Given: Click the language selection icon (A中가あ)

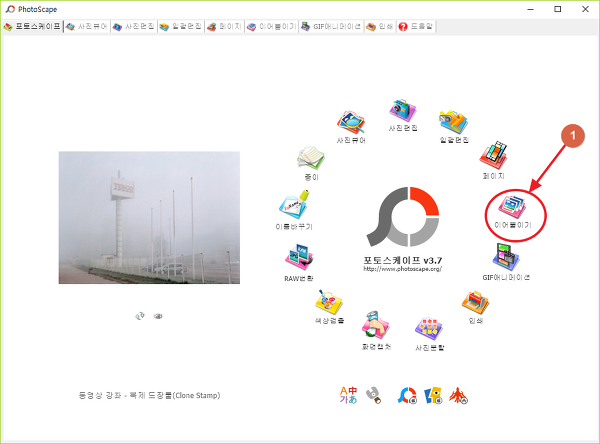Looking at the screenshot, I should pos(348,395).
